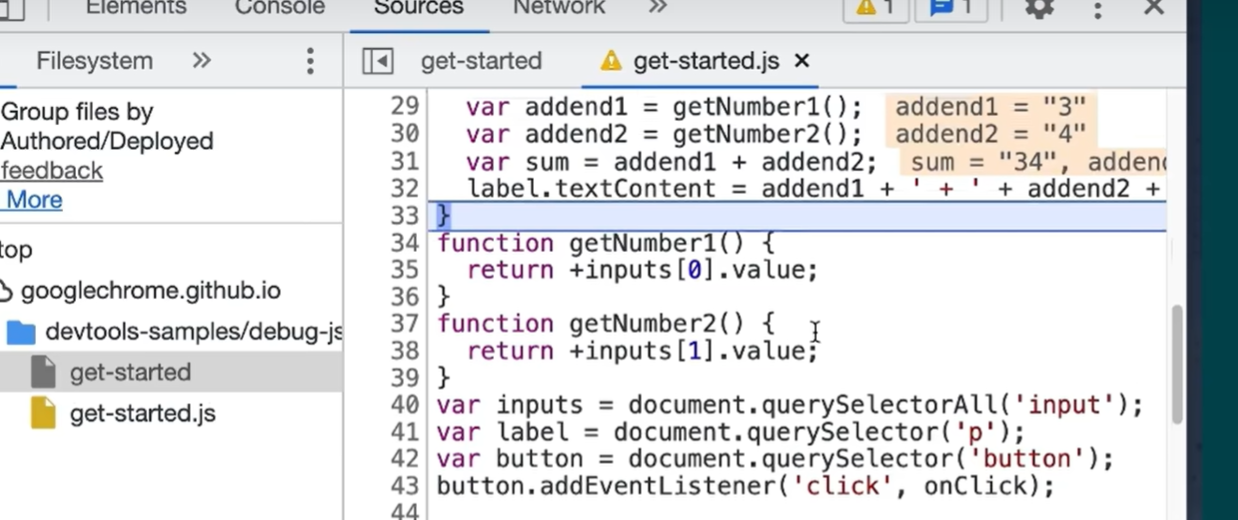Switch to the get-started editor tab

481,61
